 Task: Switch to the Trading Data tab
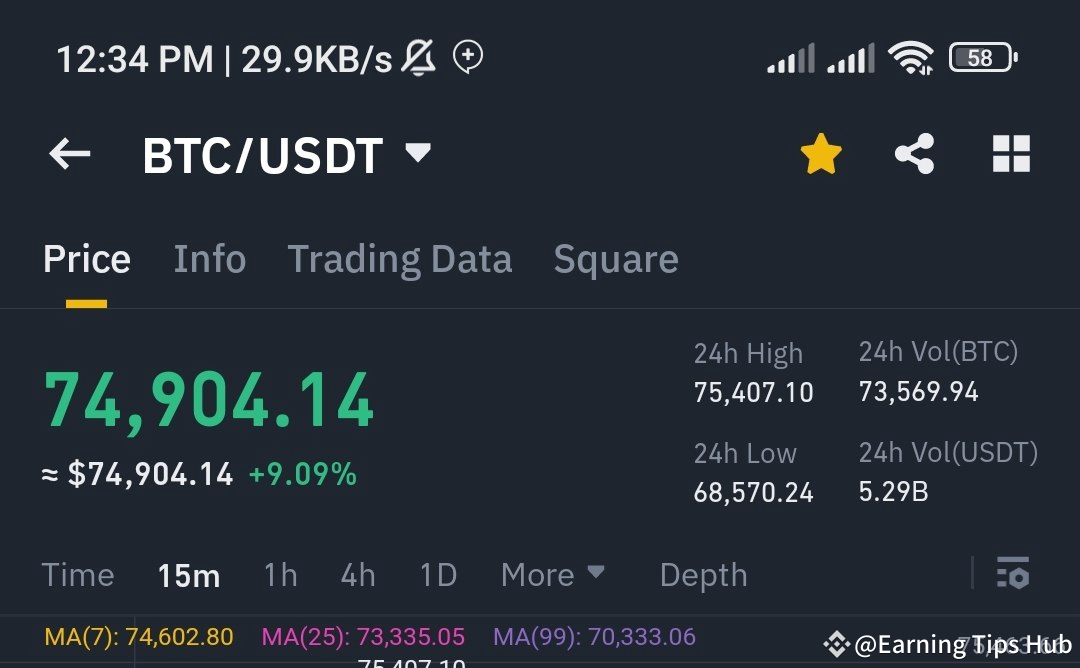pos(400,258)
